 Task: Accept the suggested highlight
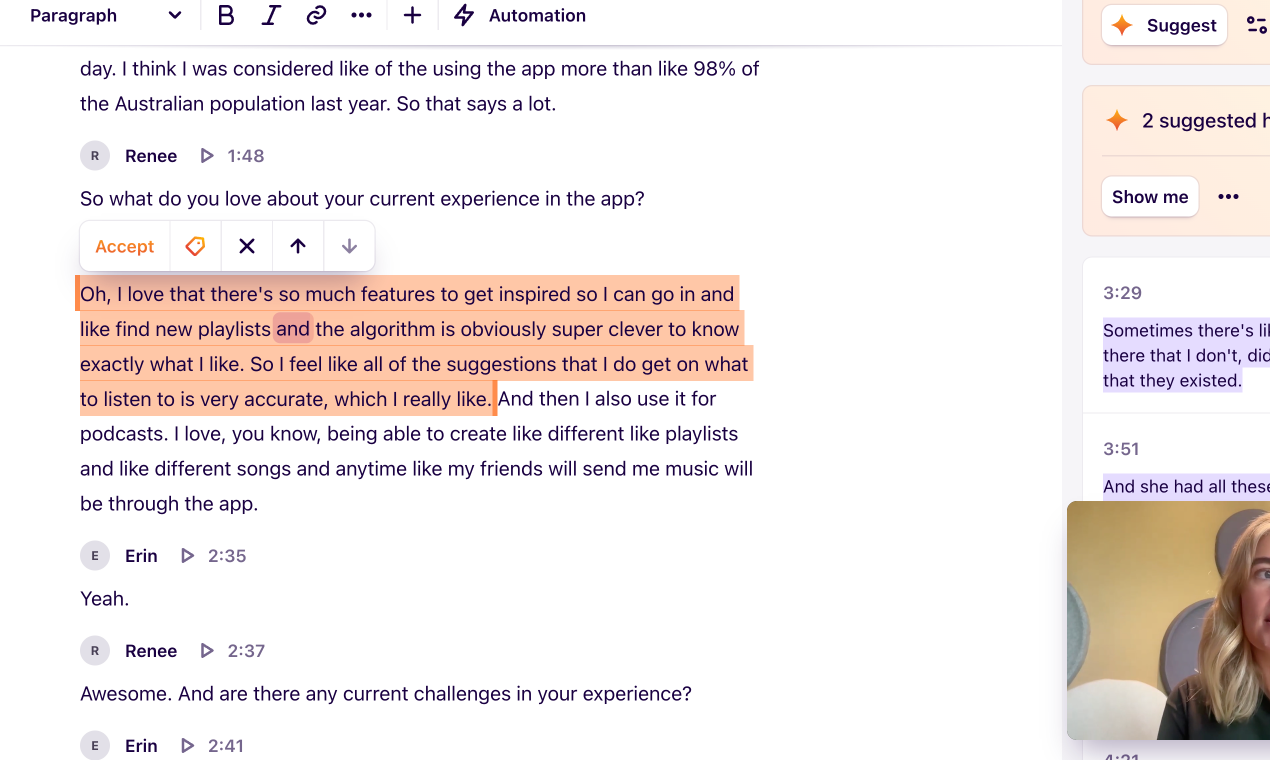point(124,246)
